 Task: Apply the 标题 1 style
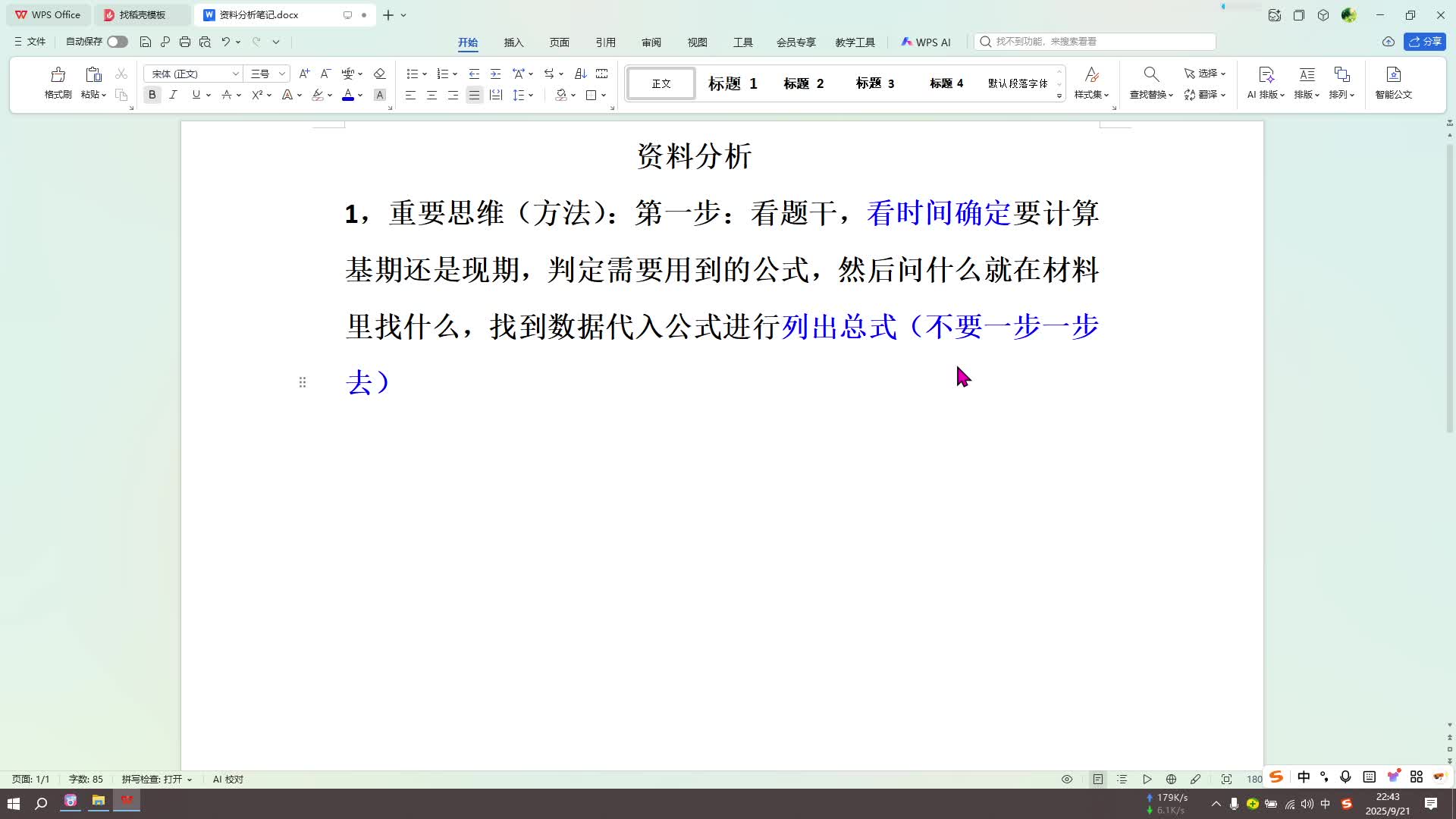pyautogui.click(x=731, y=83)
